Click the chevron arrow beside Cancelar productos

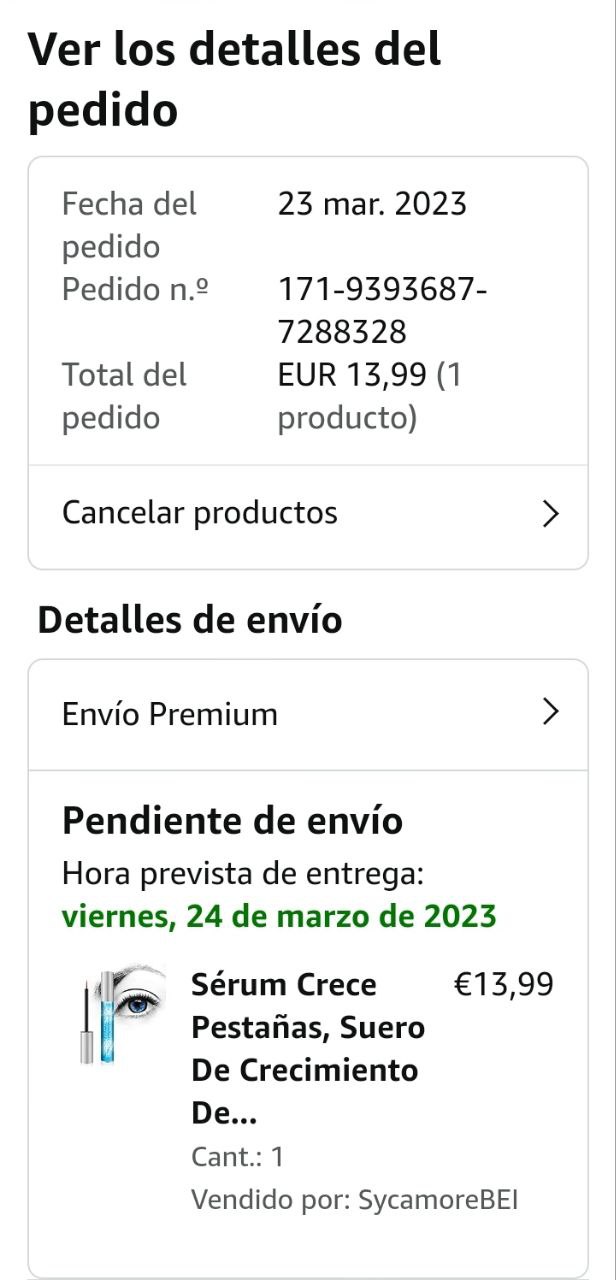tap(550, 514)
